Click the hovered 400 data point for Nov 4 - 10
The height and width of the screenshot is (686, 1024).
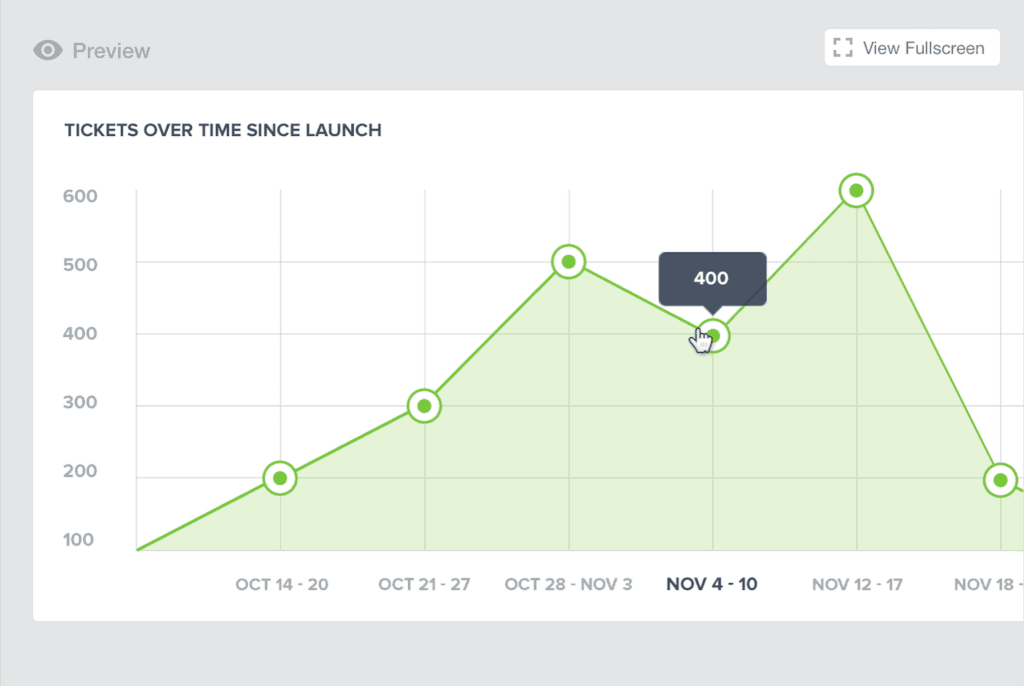(x=713, y=335)
